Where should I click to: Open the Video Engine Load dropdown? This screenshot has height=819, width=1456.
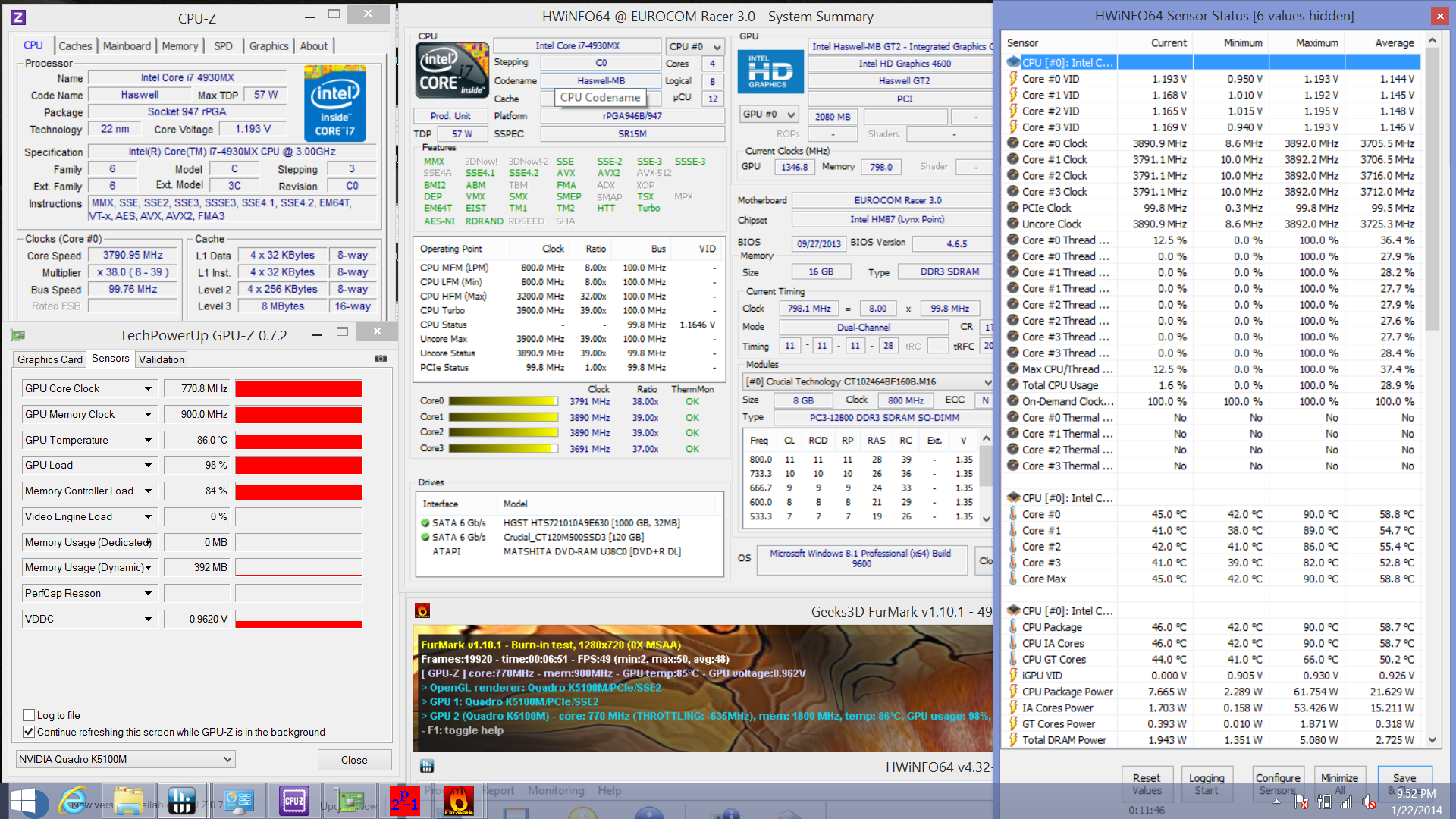pyautogui.click(x=148, y=516)
